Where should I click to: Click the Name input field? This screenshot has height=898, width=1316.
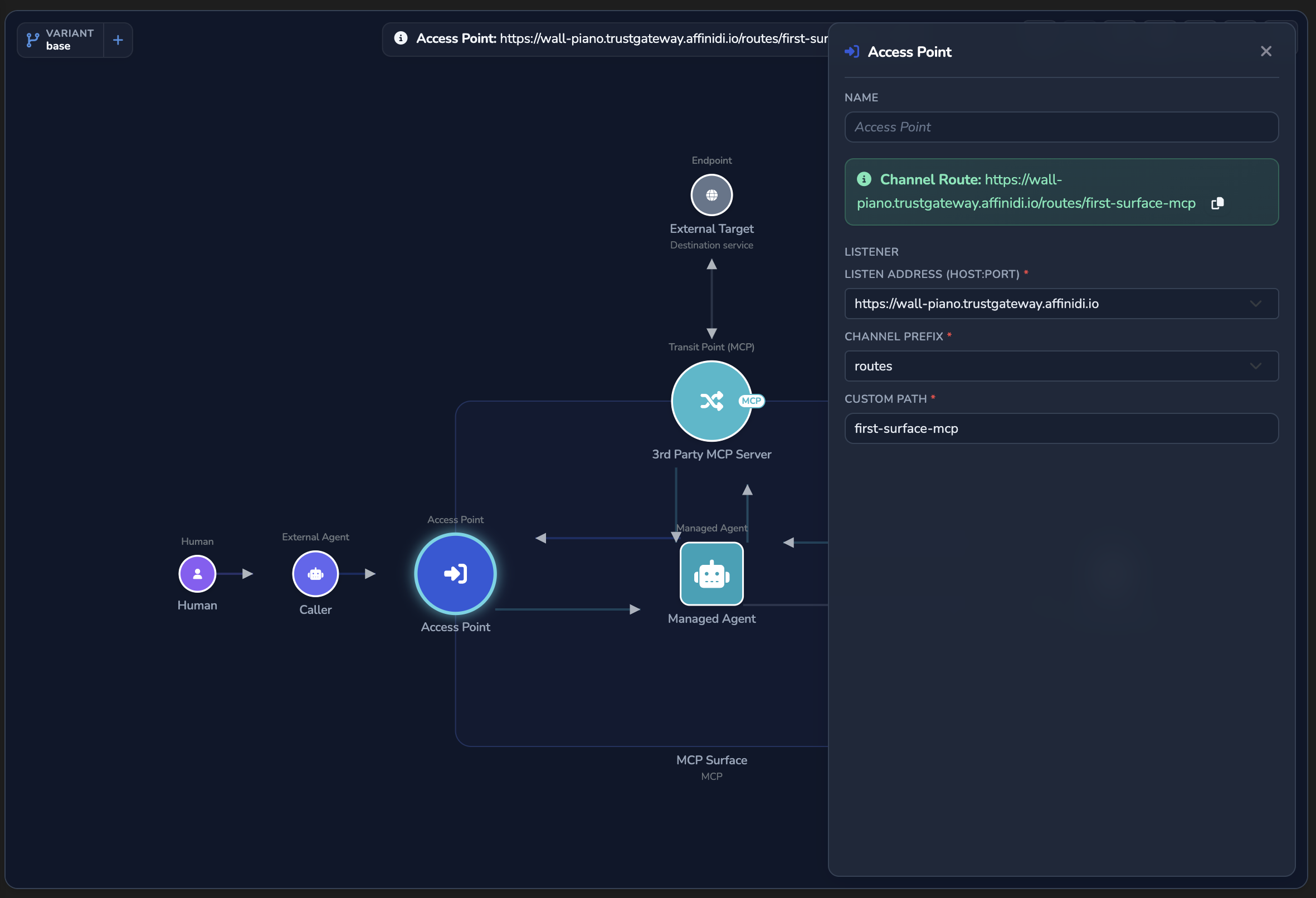click(x=1061, y=127)
